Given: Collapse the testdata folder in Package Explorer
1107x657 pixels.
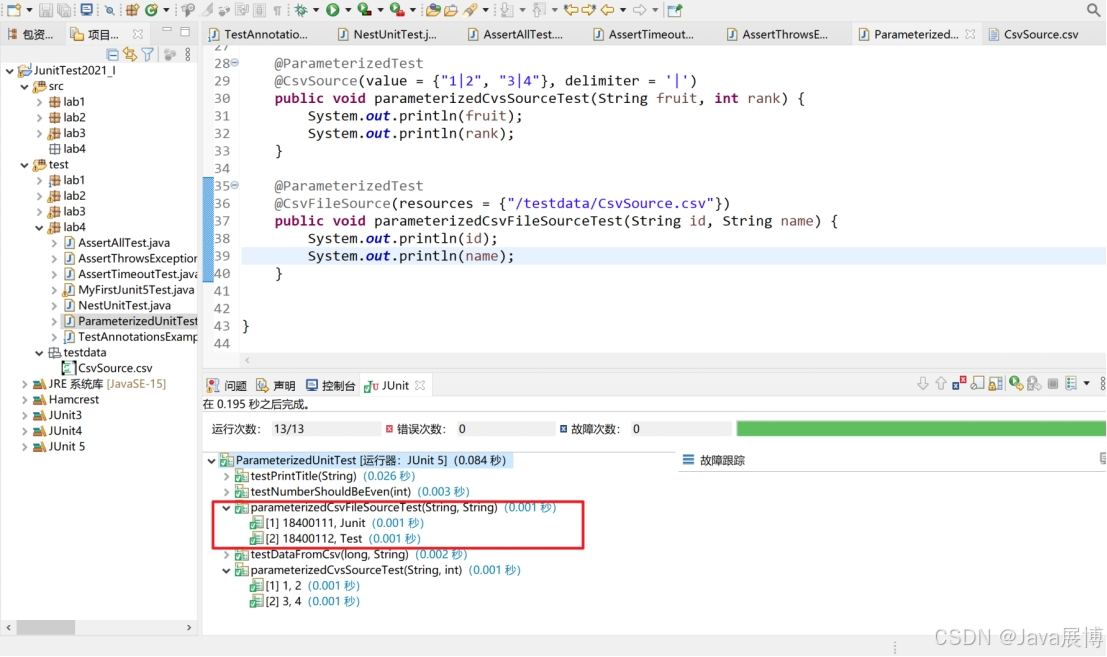Looking at the screenshot, I should point(38,352).
